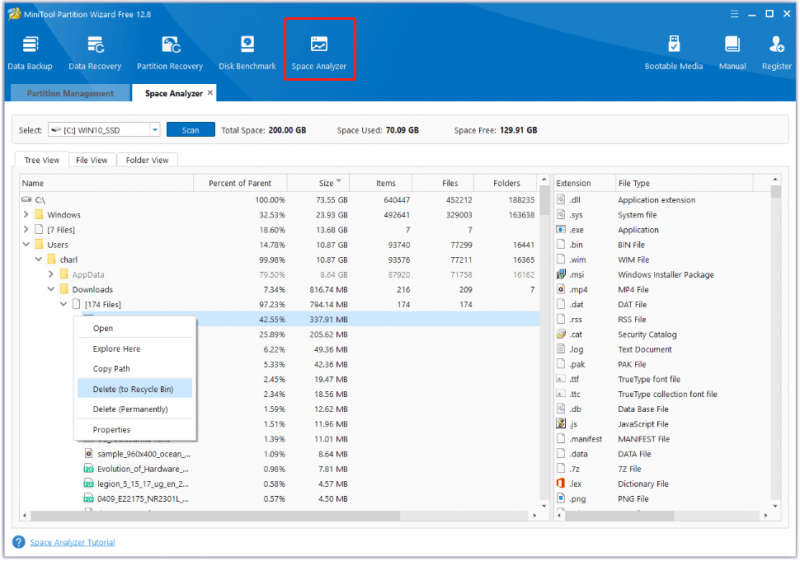This screenshot has width=800, height=561.
Task: Choose Open in context menu
Action: click(135, 328)
